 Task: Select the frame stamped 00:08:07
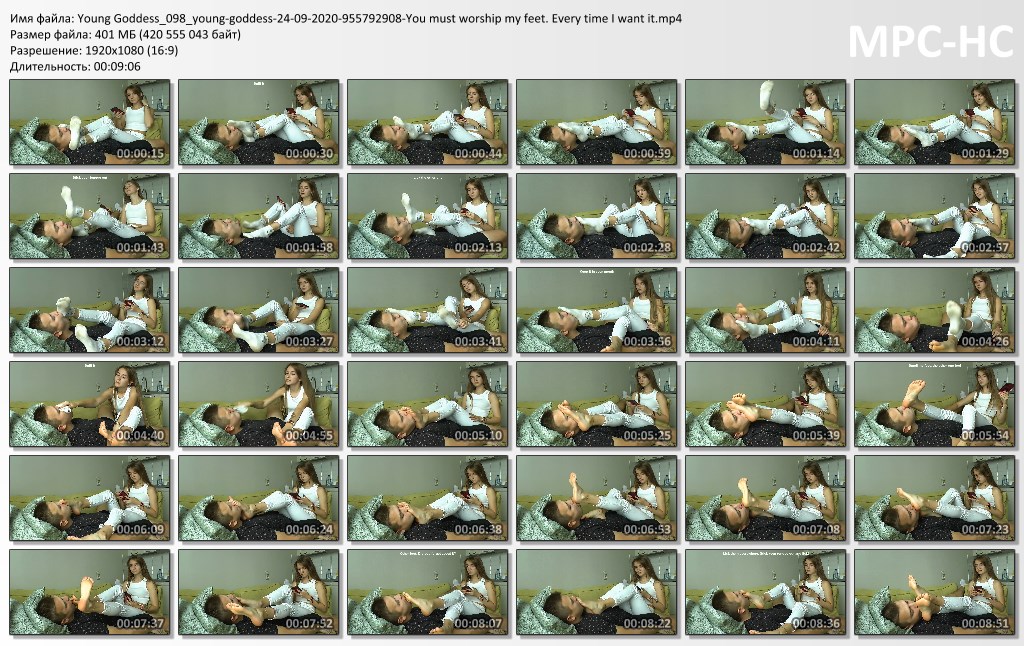[428, 592]
